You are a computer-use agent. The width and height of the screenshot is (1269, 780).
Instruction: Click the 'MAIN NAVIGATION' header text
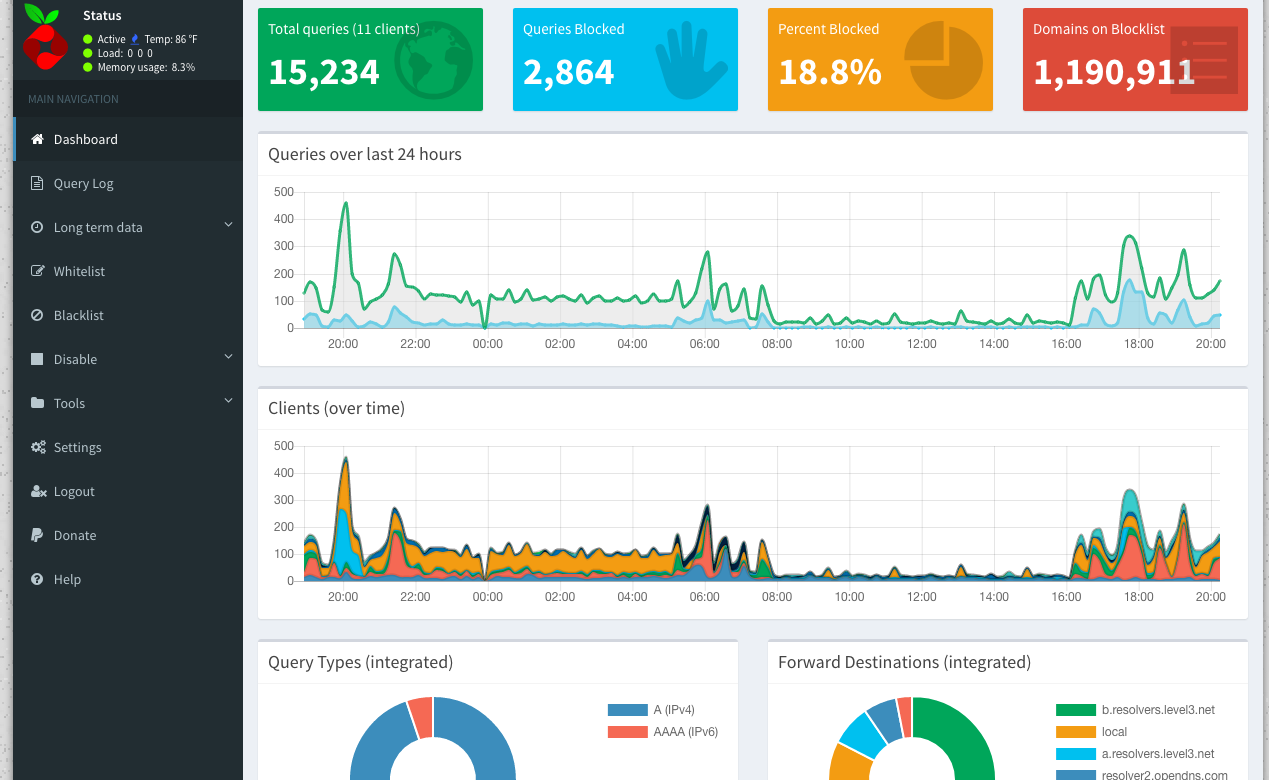click(x=73, y=99)
